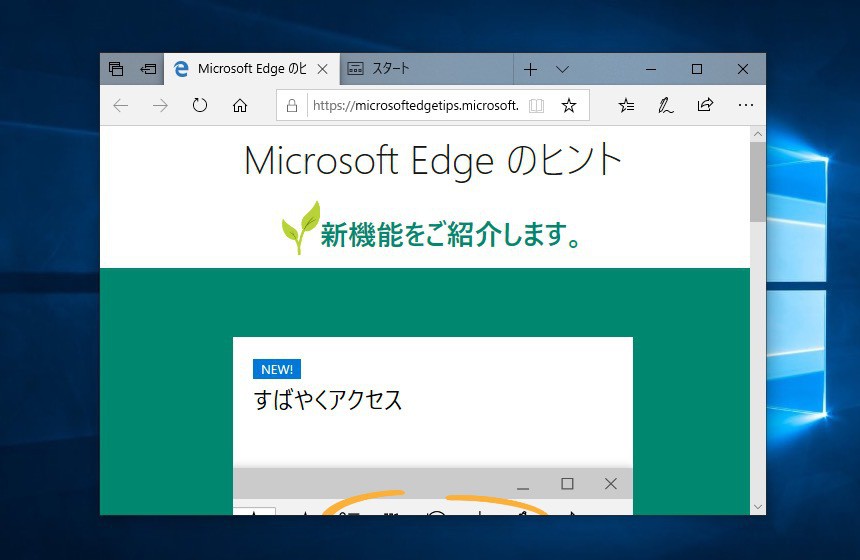Click the Microsoft Edge のヒント page title
This screenshot has width=860, height=560.
tap(433, 161)
